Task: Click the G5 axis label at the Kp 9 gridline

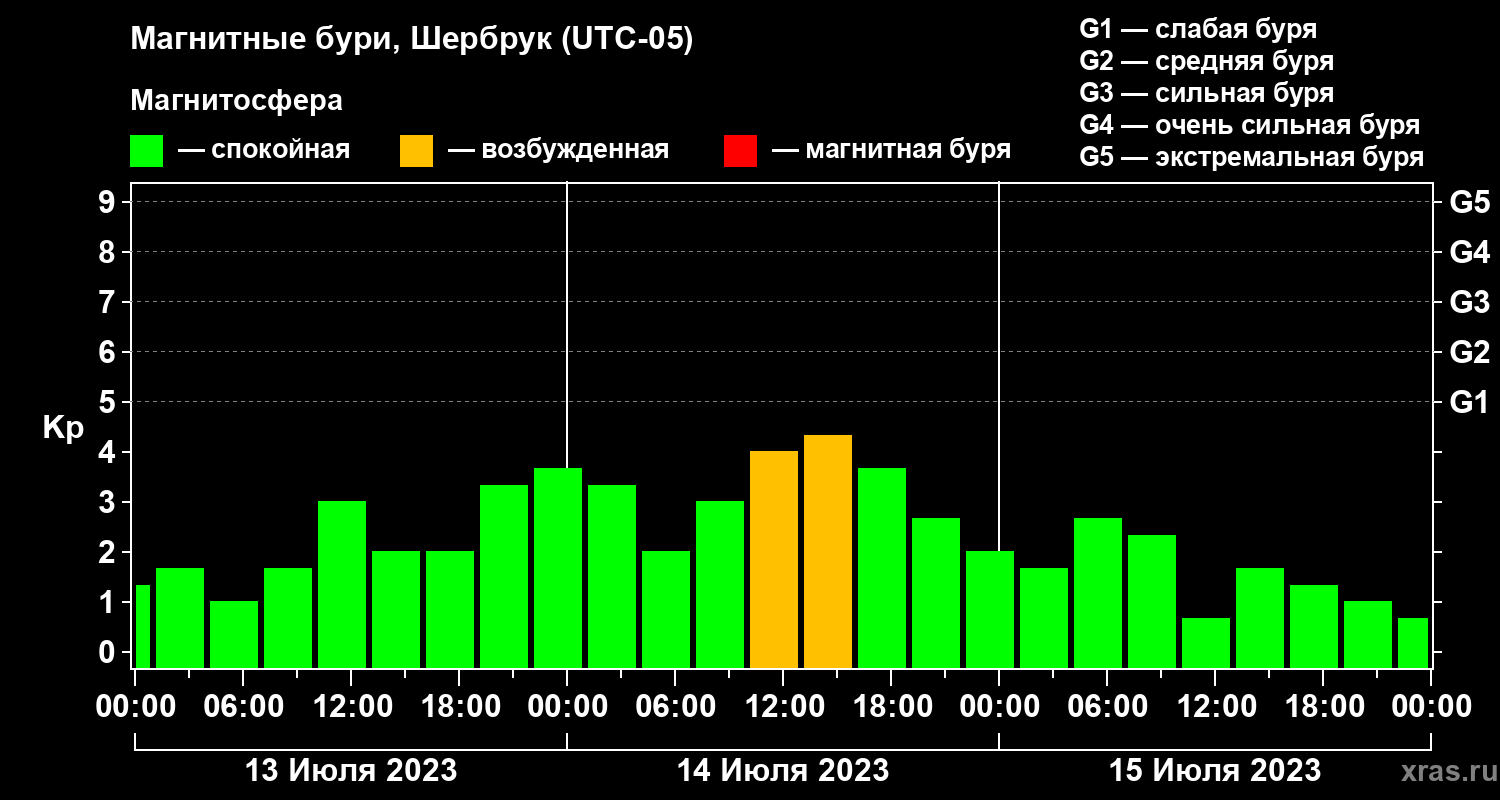Action: [x=1469, y=202]
